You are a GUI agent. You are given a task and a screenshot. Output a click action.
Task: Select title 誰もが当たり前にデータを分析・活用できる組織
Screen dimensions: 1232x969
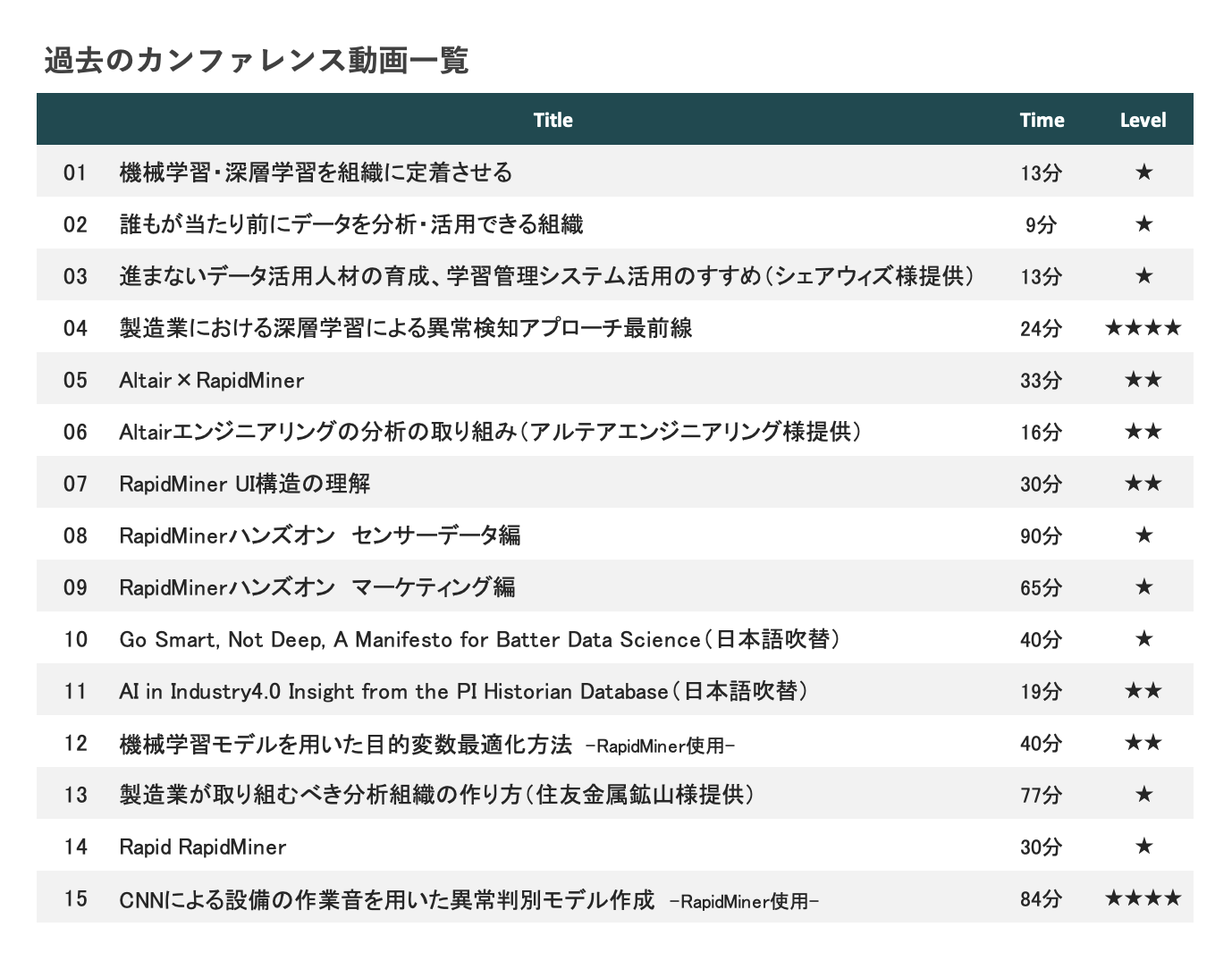click(x=351, y=223)
